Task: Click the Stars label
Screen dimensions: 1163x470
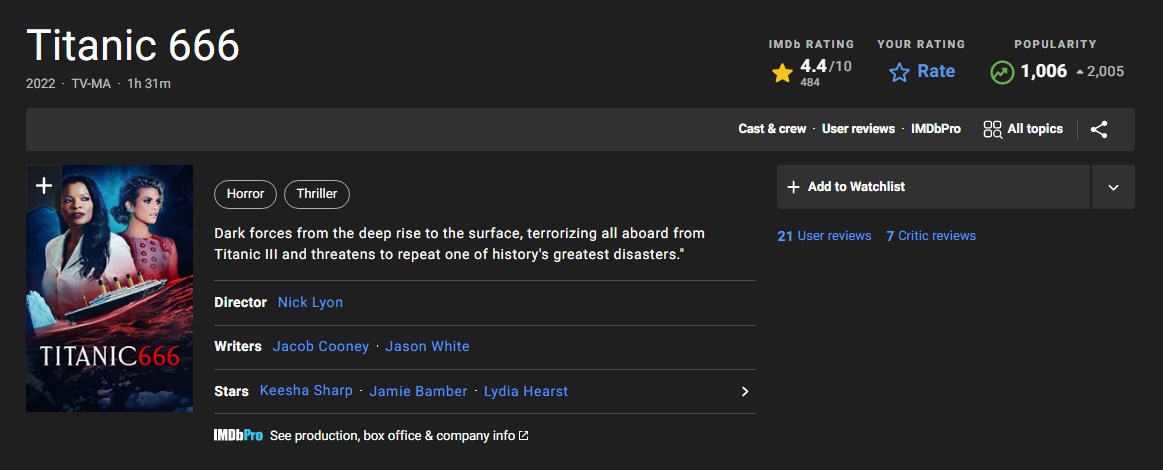Action: pyautogui.click(x=231, y=391)
